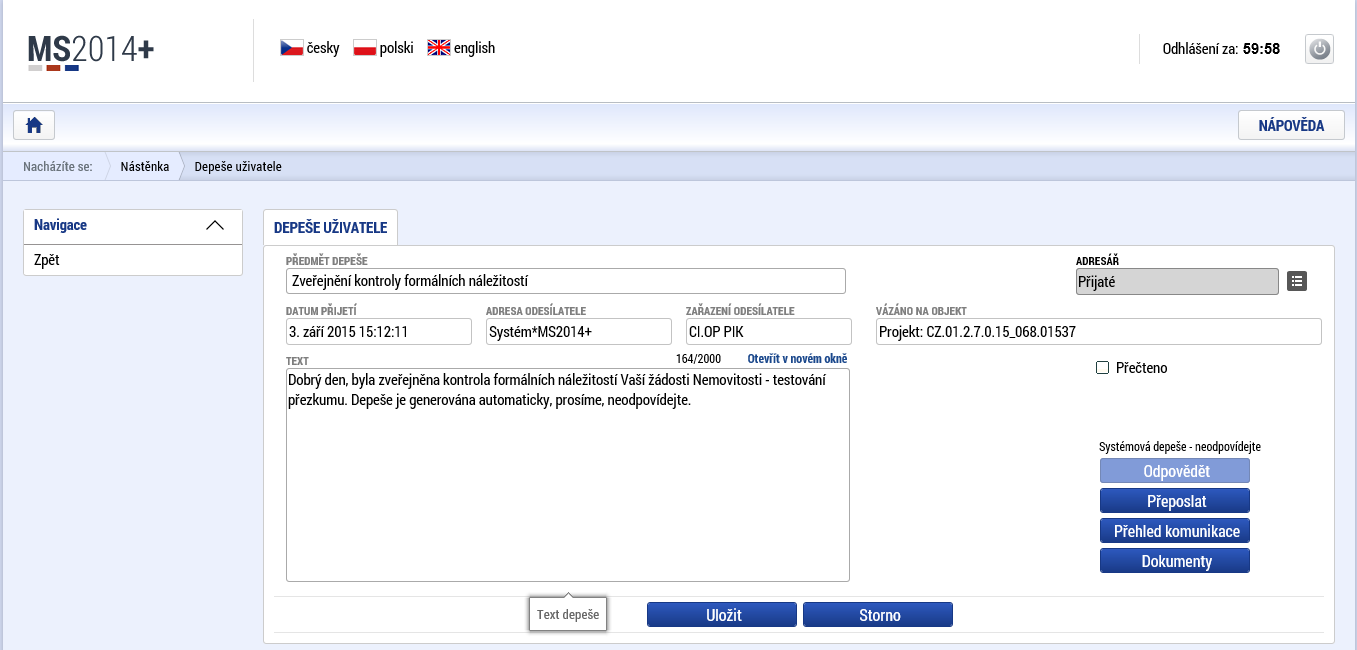Click the Navigace header
Image resolution: width=1357 pixels, height=650 pixels.
click(x=132, y=226)
